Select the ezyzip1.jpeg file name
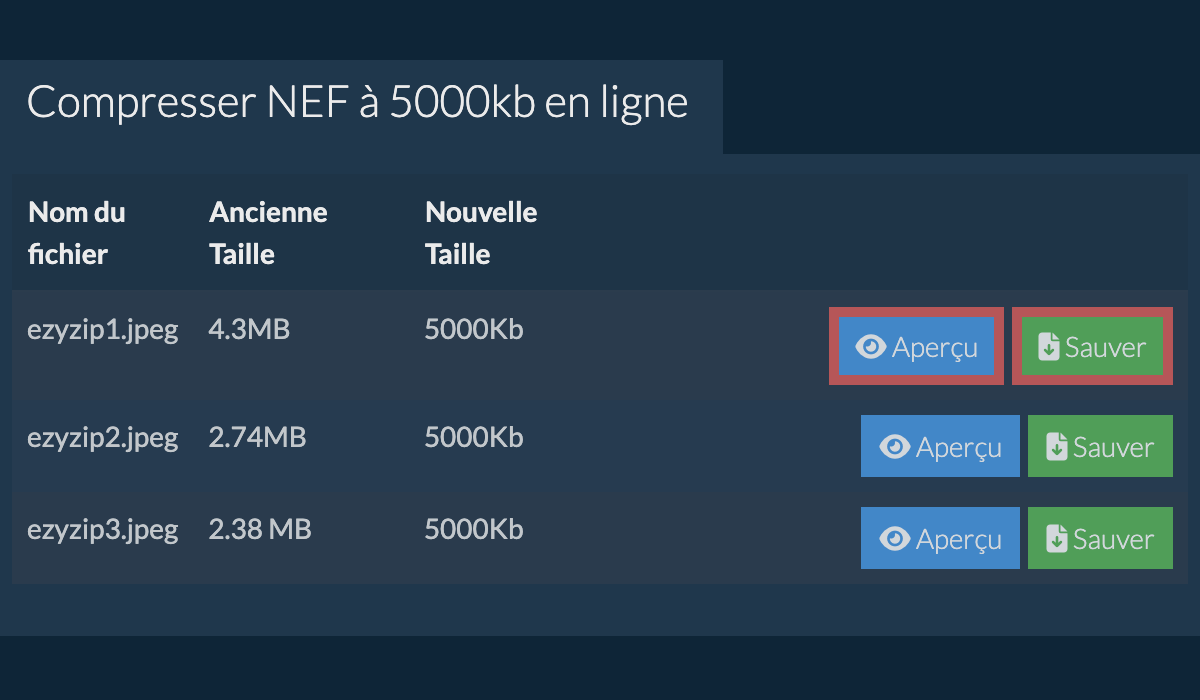 pyautogui.click(x=102, y=330)
